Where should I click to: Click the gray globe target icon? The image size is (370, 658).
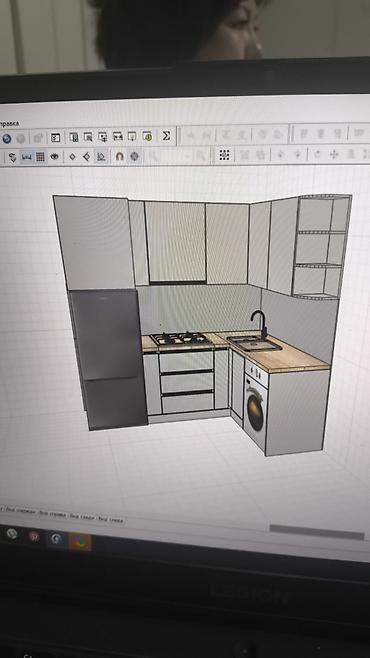tap(134, 156)
